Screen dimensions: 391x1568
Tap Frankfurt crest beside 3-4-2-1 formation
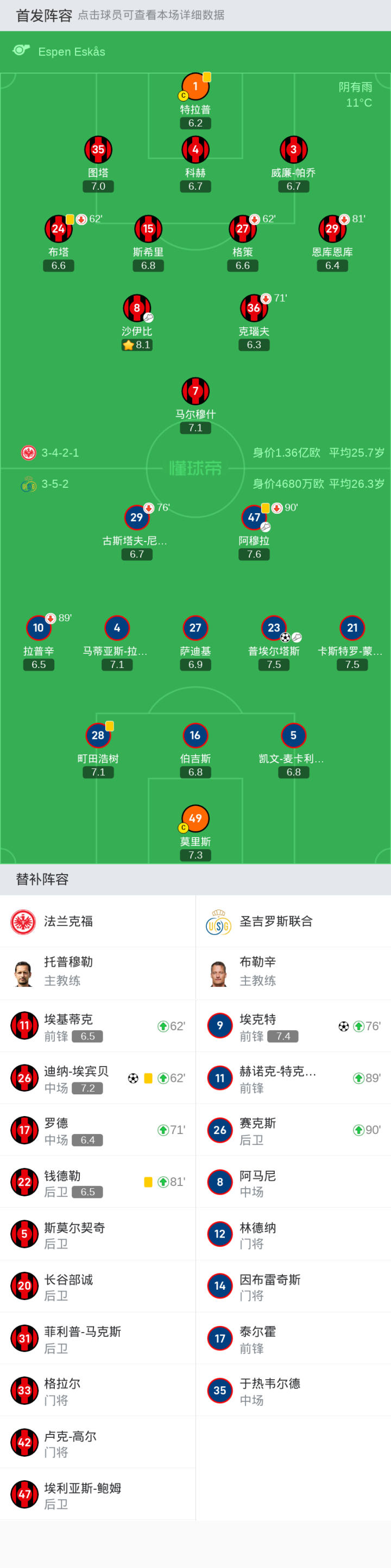28,453
